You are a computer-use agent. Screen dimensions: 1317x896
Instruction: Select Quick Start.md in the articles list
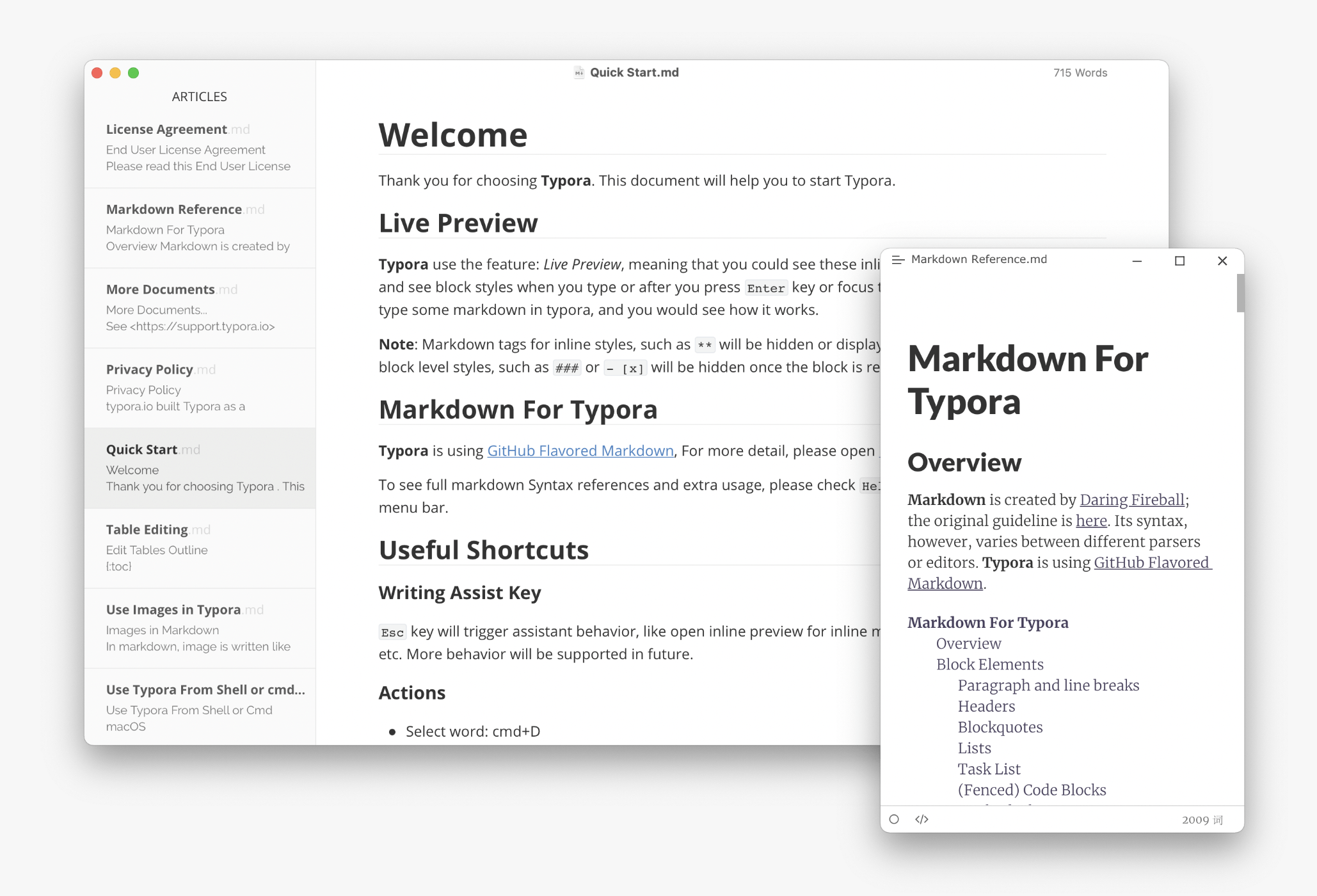click(200, 468)
